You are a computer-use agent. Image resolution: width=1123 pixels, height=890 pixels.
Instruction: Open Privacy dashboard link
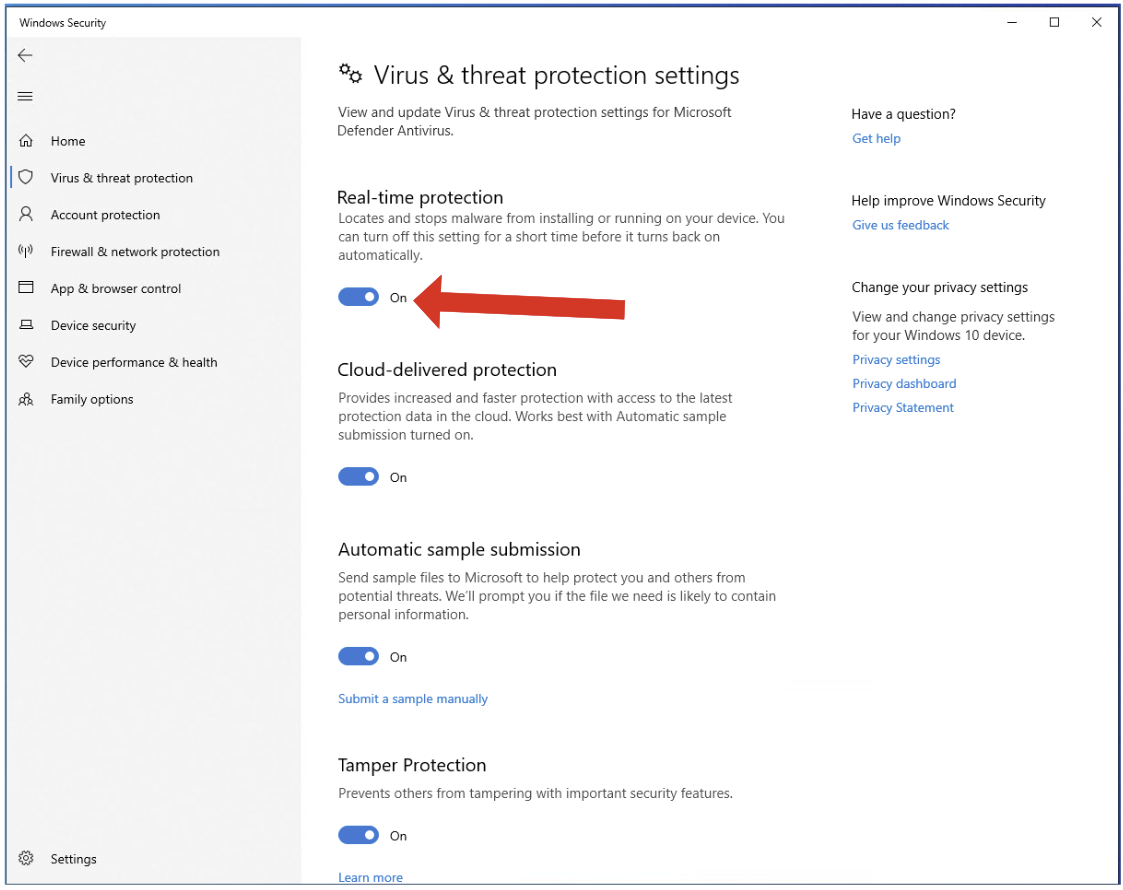(904, 384)
